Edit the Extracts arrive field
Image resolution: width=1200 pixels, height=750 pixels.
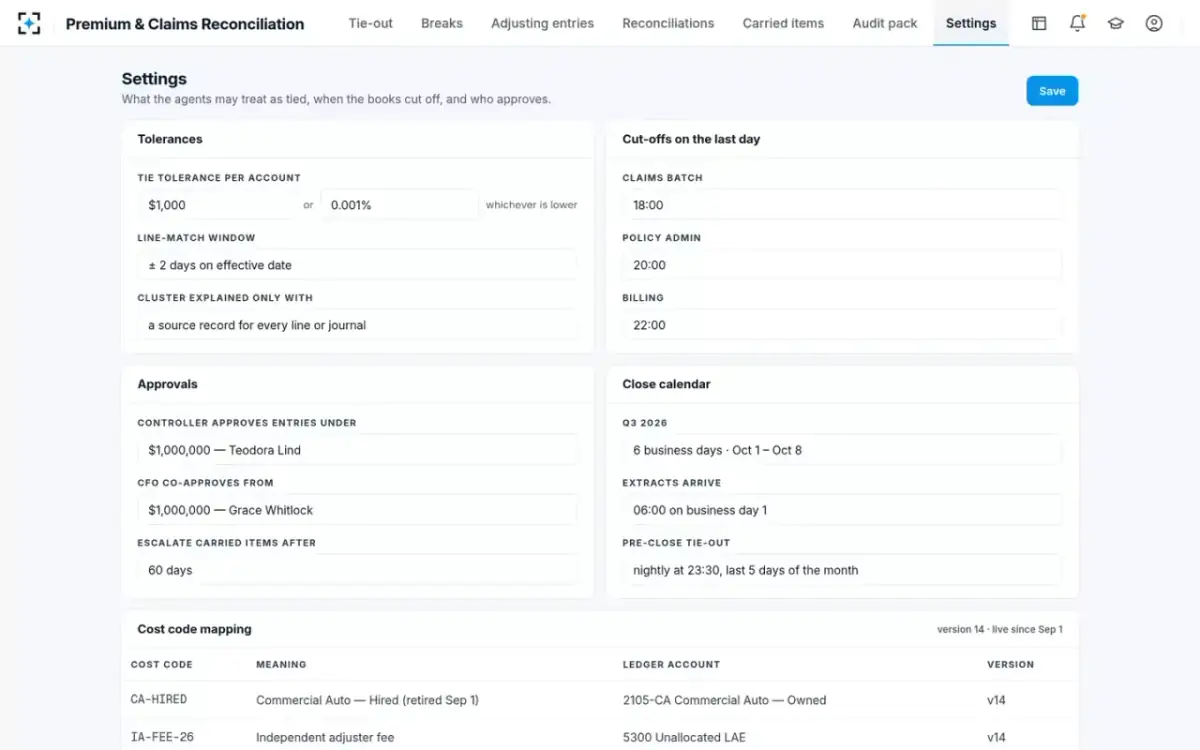842,510
